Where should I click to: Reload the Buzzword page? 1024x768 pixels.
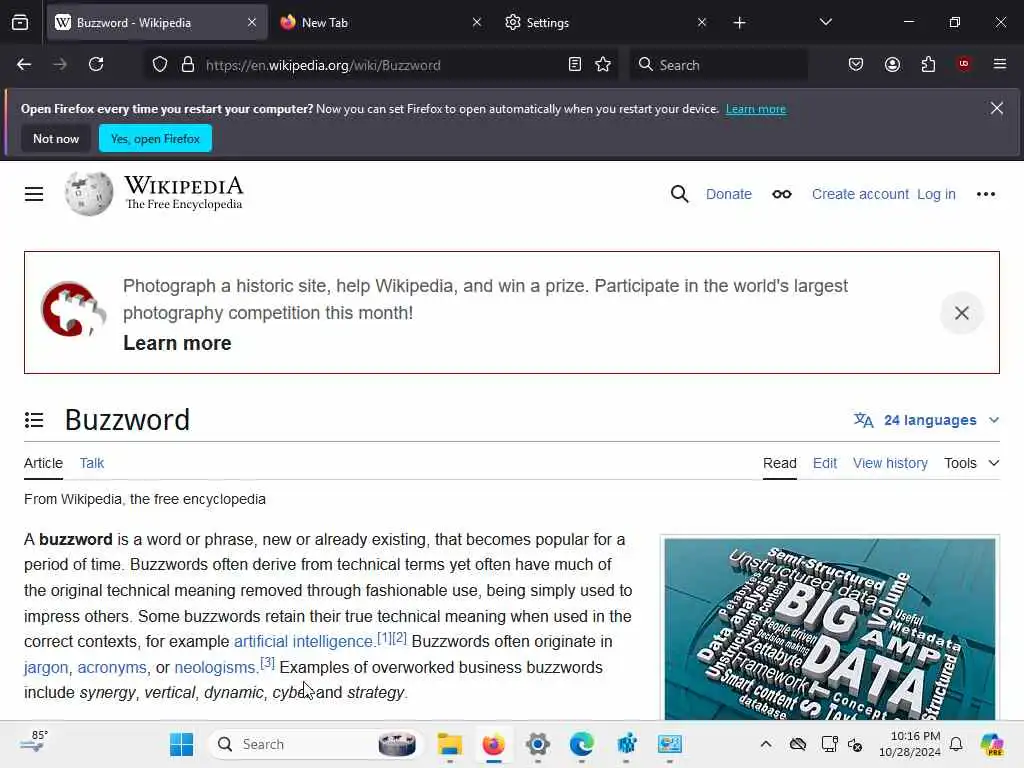[96, 64]
